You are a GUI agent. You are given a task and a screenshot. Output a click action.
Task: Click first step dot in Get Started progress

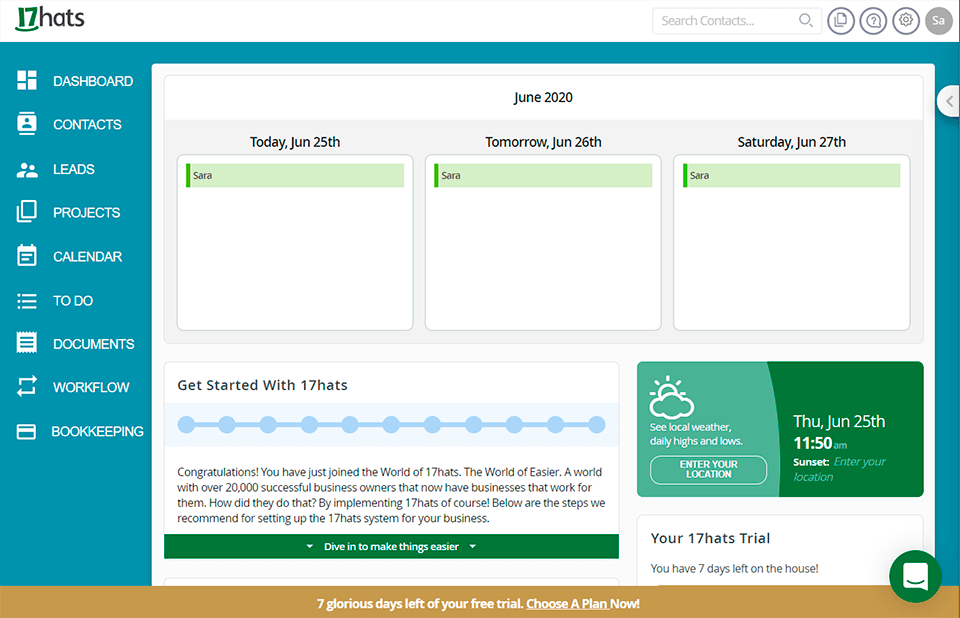pyautogui.click(x=186, y=425)
